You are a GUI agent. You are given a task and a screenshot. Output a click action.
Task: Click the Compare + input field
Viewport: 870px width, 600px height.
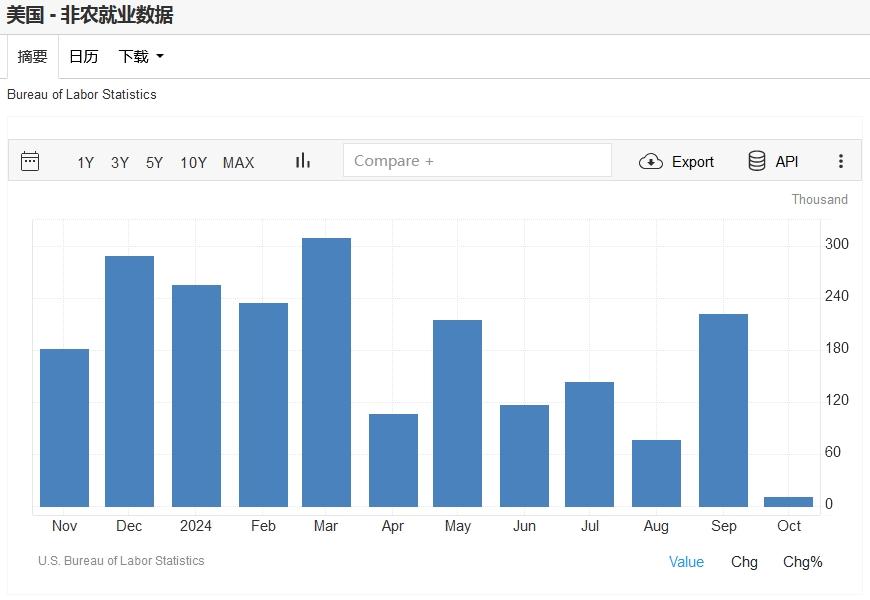click(x=477, y=161)
